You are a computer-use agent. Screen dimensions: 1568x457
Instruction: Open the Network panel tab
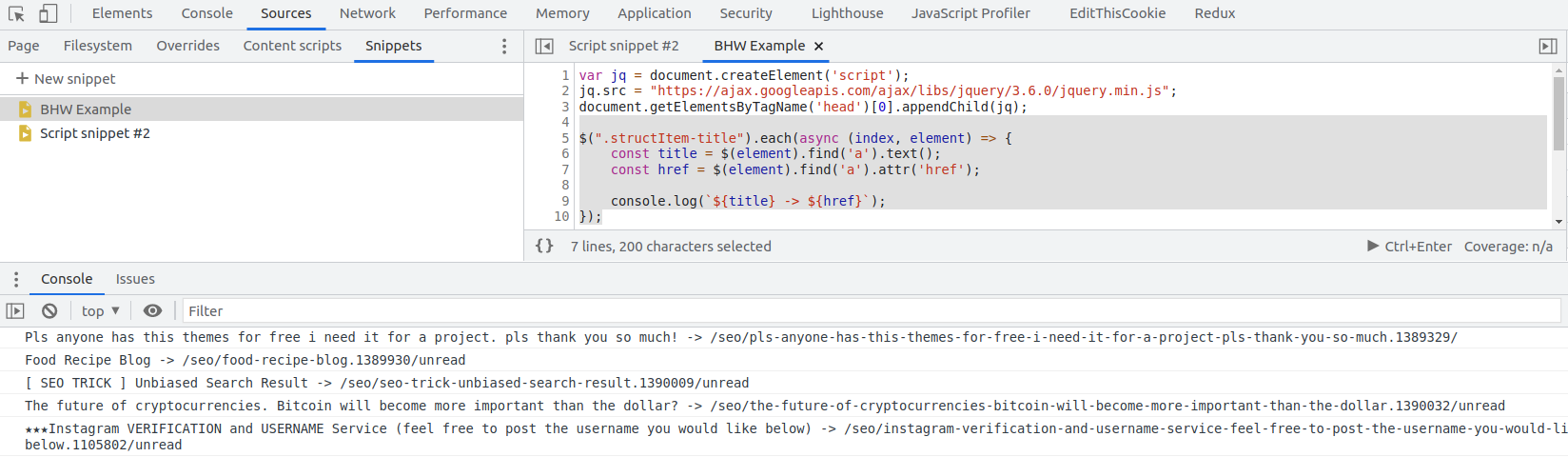[x=367, y=13]
